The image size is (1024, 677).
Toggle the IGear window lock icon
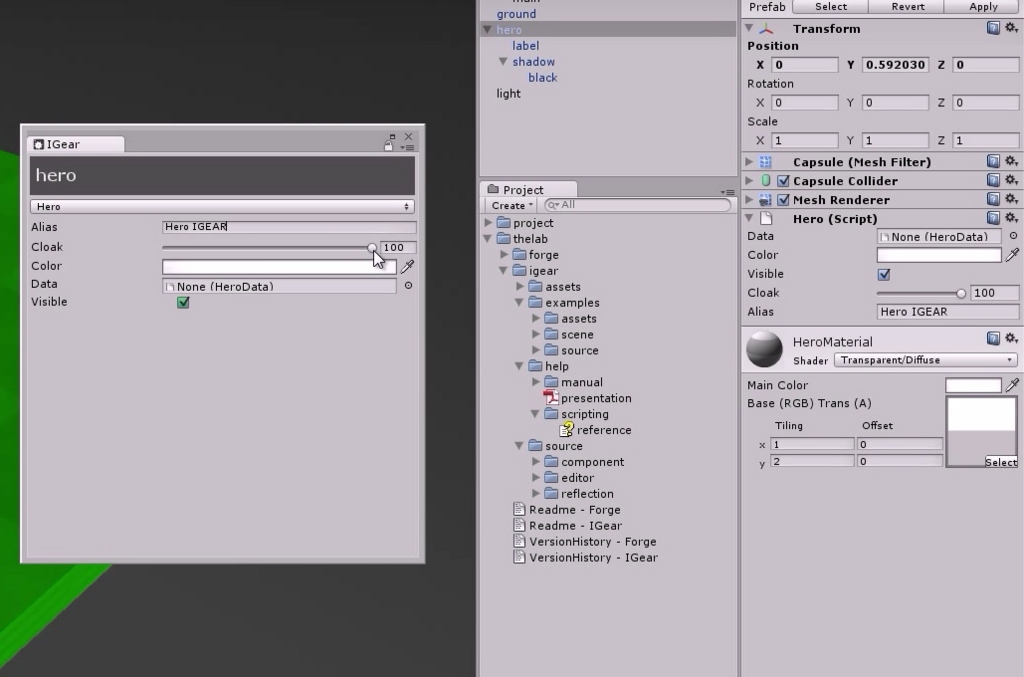point(389,145)
